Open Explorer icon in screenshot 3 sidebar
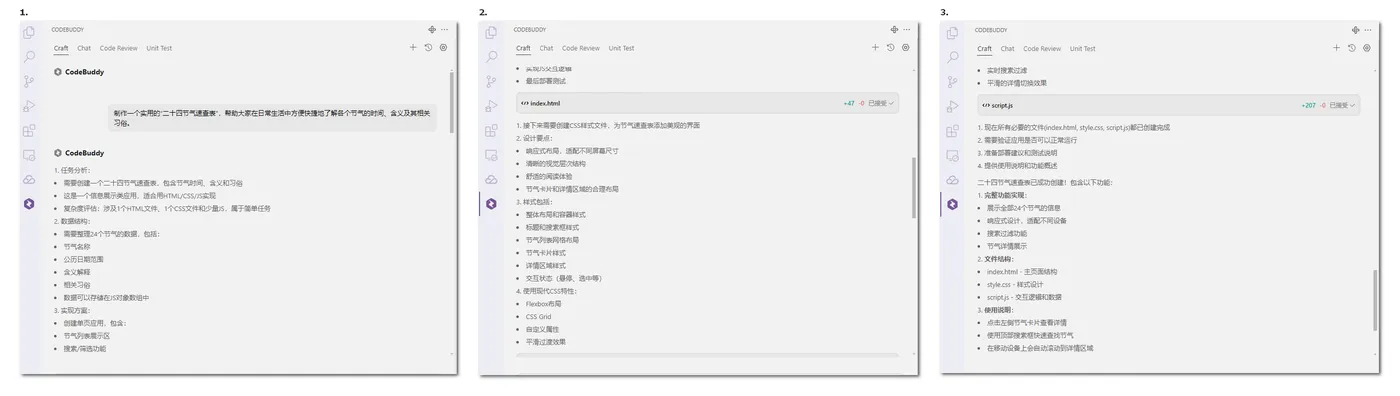1400x396 pixels. [952, 33]
